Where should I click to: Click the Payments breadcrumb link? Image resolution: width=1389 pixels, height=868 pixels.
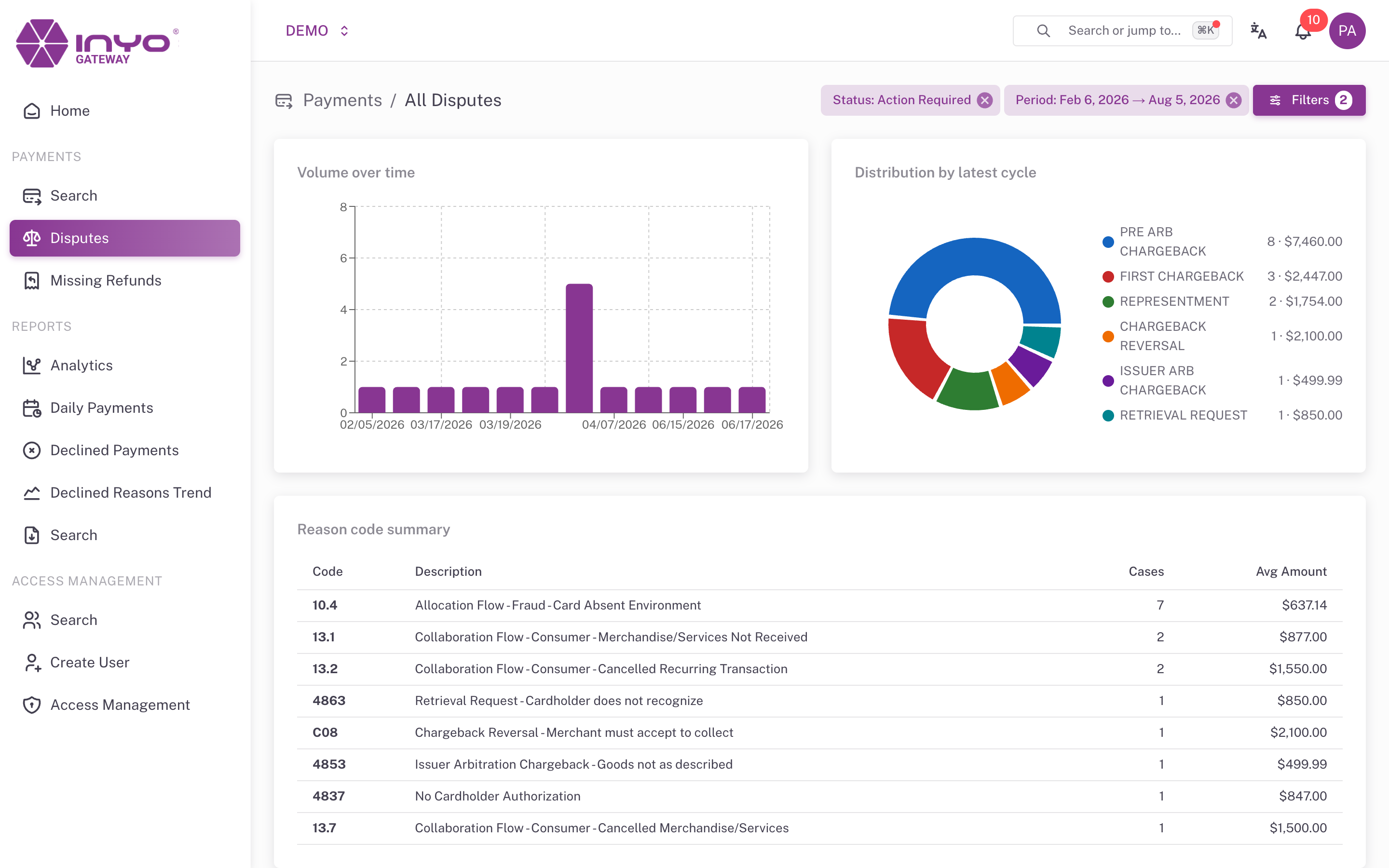coord(342,100)
